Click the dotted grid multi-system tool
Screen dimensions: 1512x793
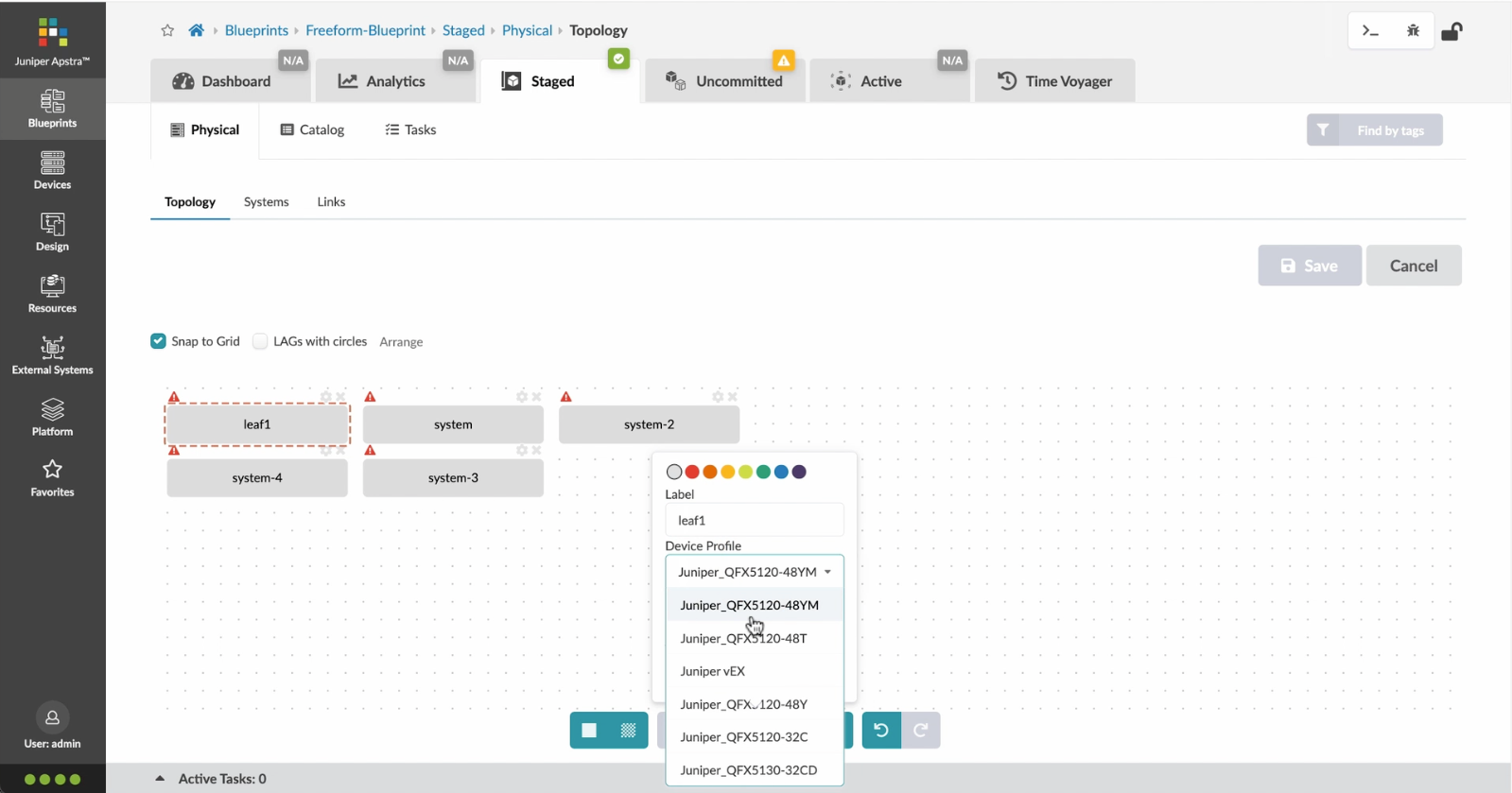pyautogui.click(x=628, y=730)
